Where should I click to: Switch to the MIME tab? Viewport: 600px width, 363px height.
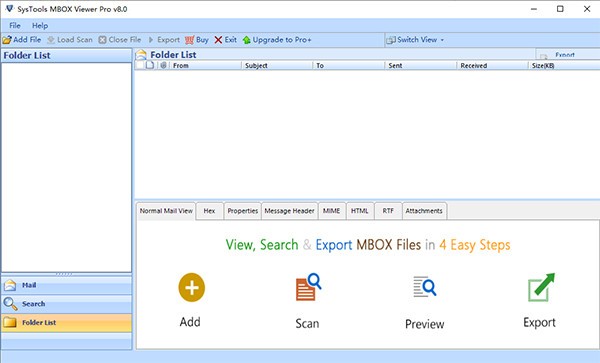(331, 211)
